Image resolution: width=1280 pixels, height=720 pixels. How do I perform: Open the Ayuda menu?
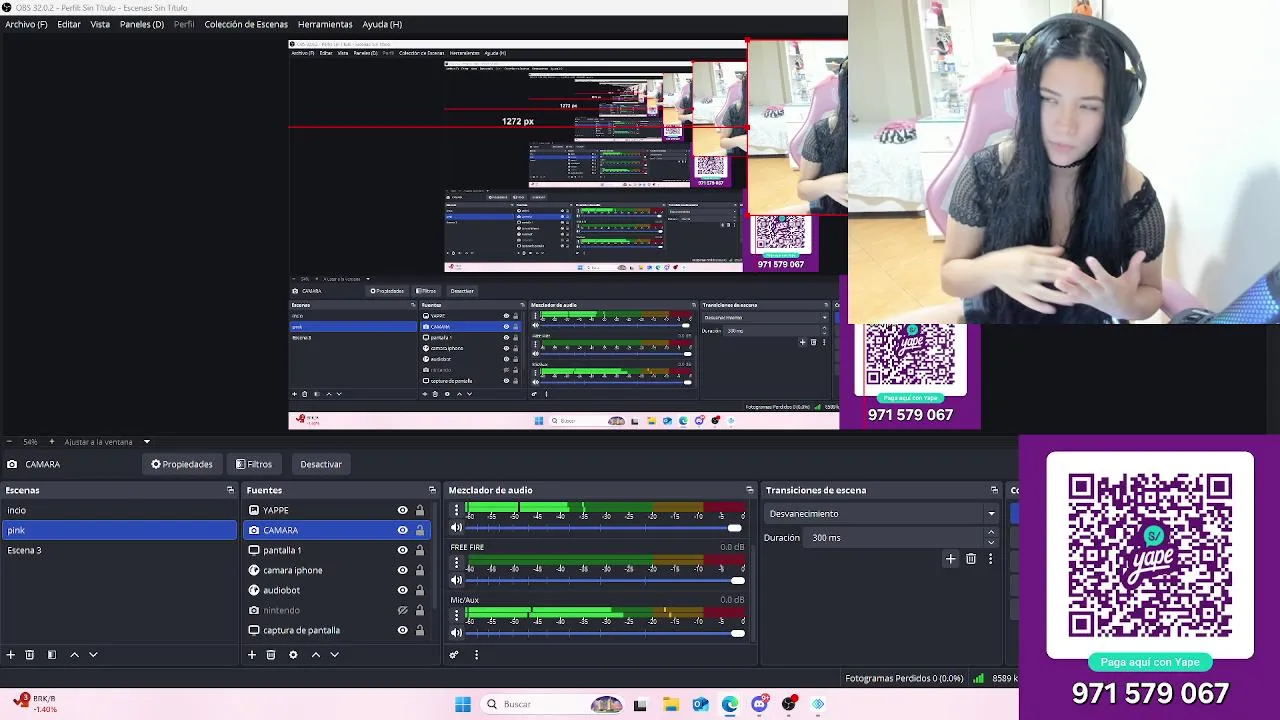382,24
